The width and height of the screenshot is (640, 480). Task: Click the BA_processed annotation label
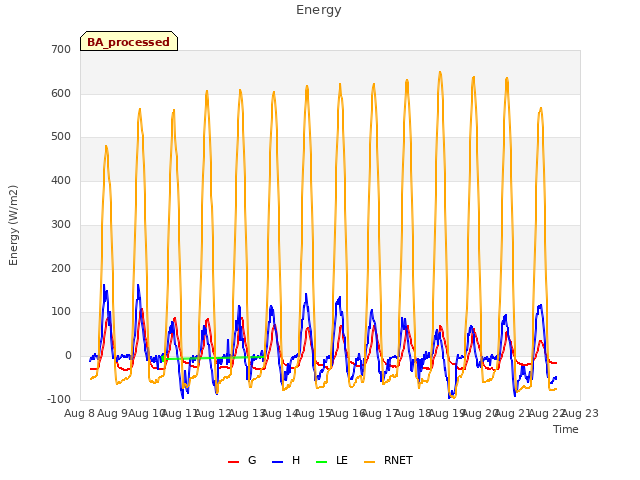[x=129, y=41]
